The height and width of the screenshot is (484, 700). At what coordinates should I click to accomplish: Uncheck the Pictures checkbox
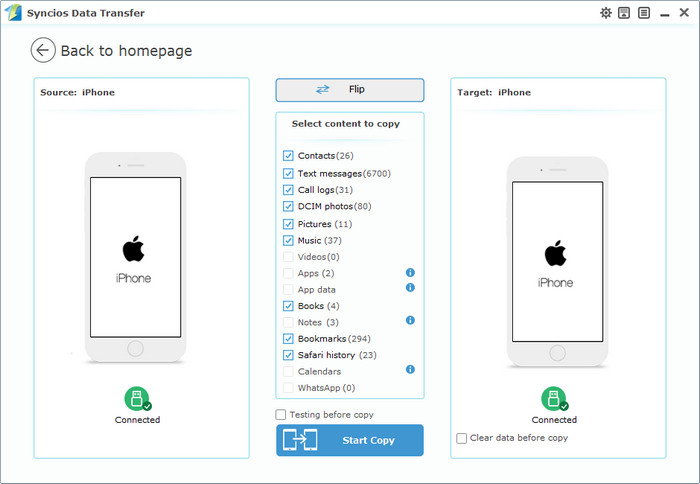click(x=288, y=224)
